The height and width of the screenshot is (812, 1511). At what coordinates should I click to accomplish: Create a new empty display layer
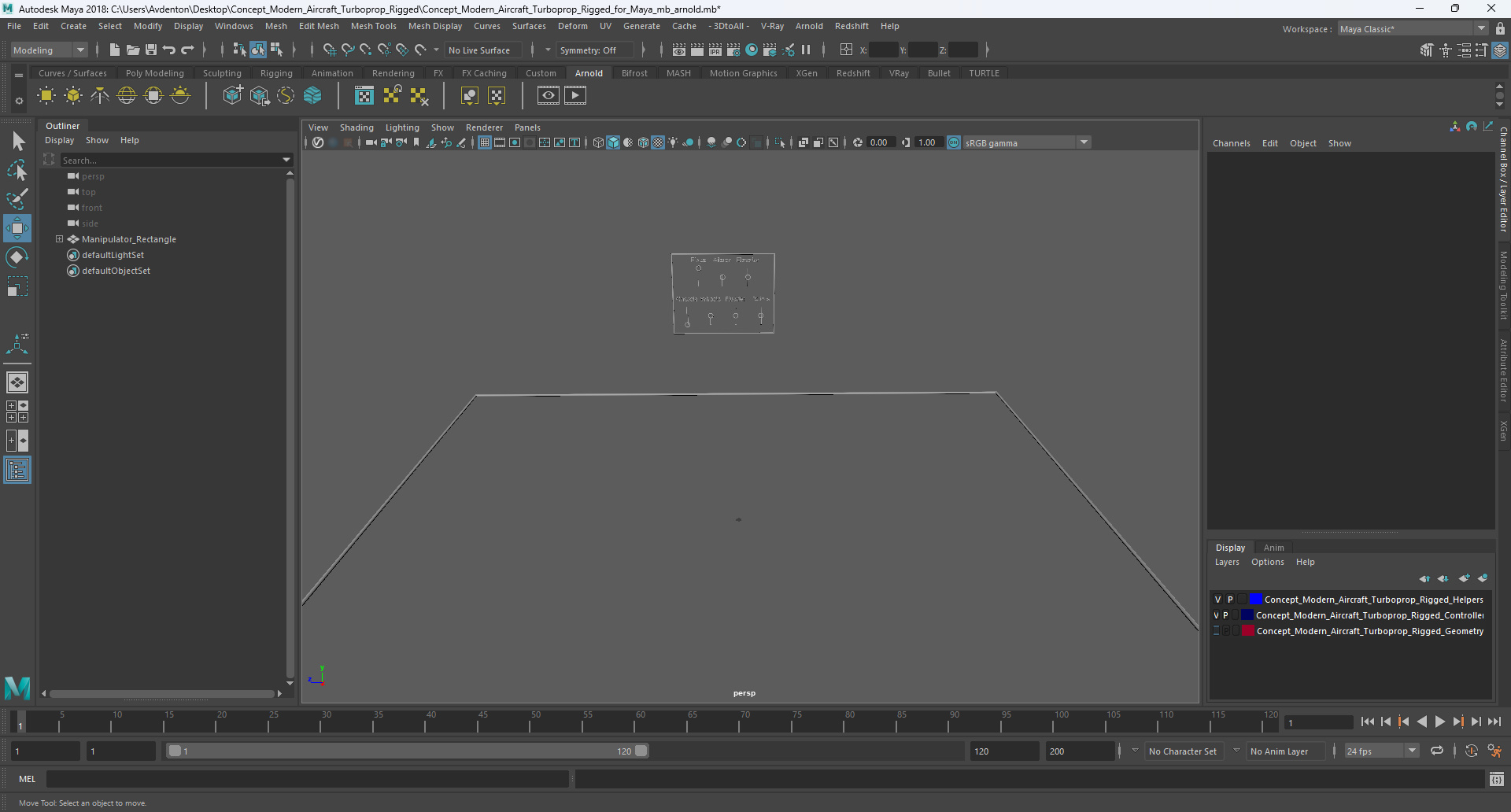point(1464,578)
